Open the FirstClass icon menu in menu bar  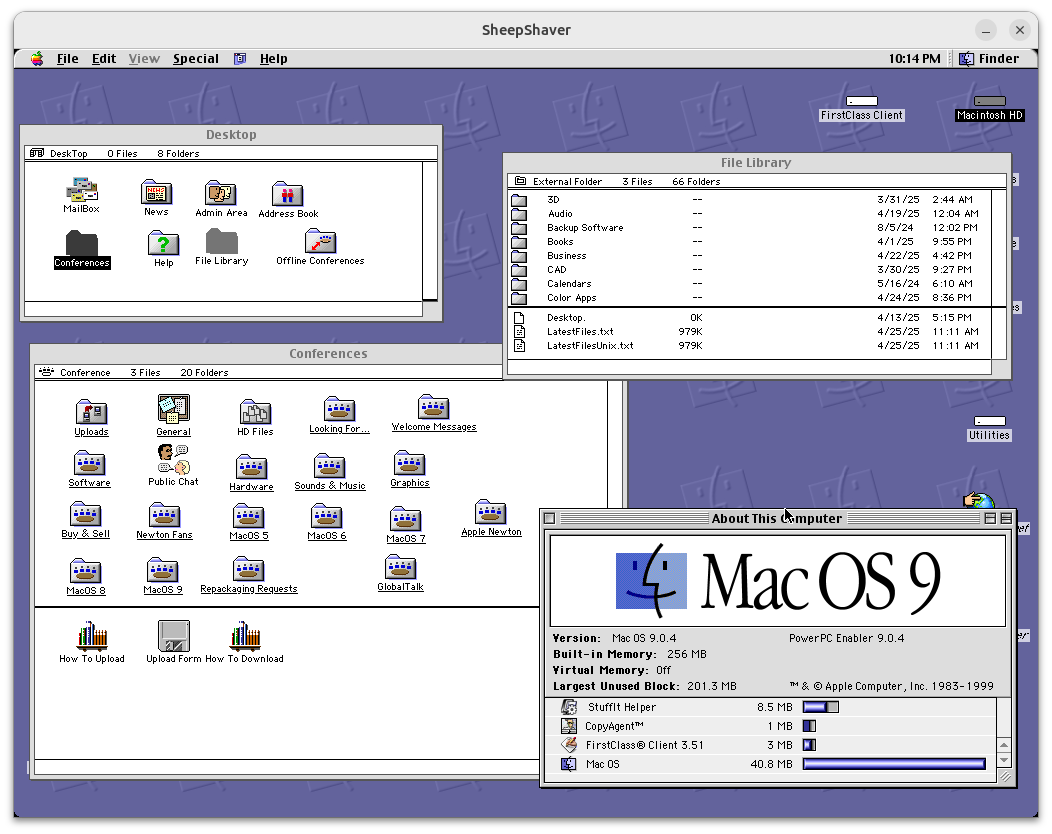tap(240, 58)
